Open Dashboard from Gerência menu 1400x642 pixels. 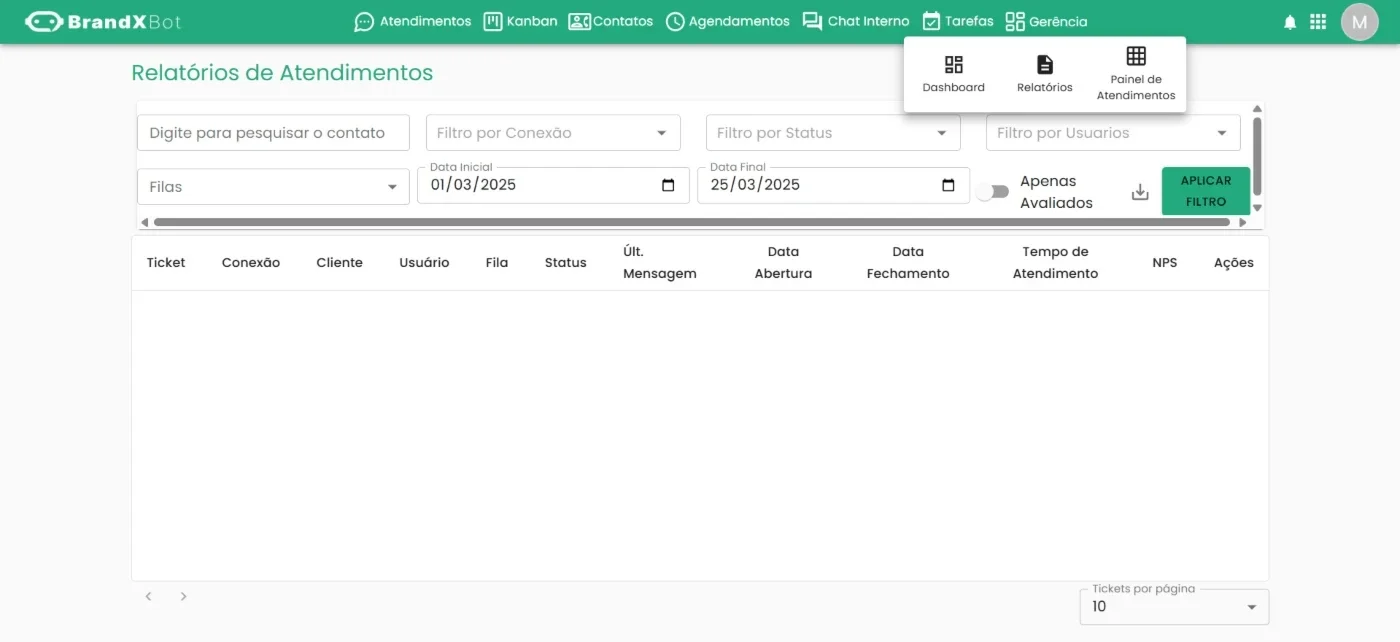tap(954, 75)
